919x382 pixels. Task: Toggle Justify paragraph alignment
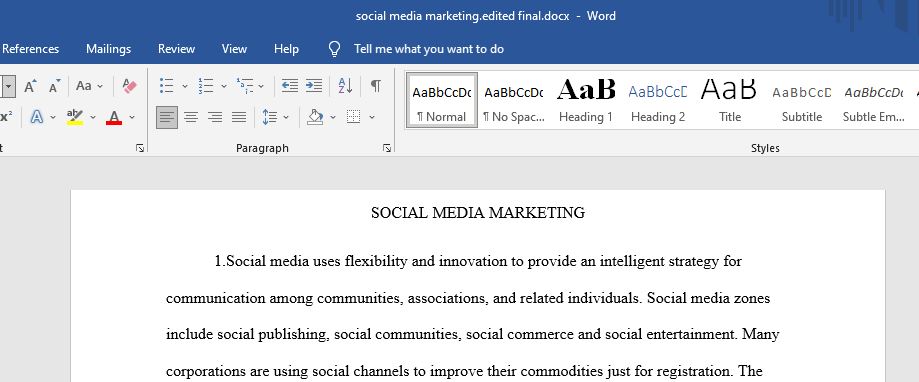[239, 118]
